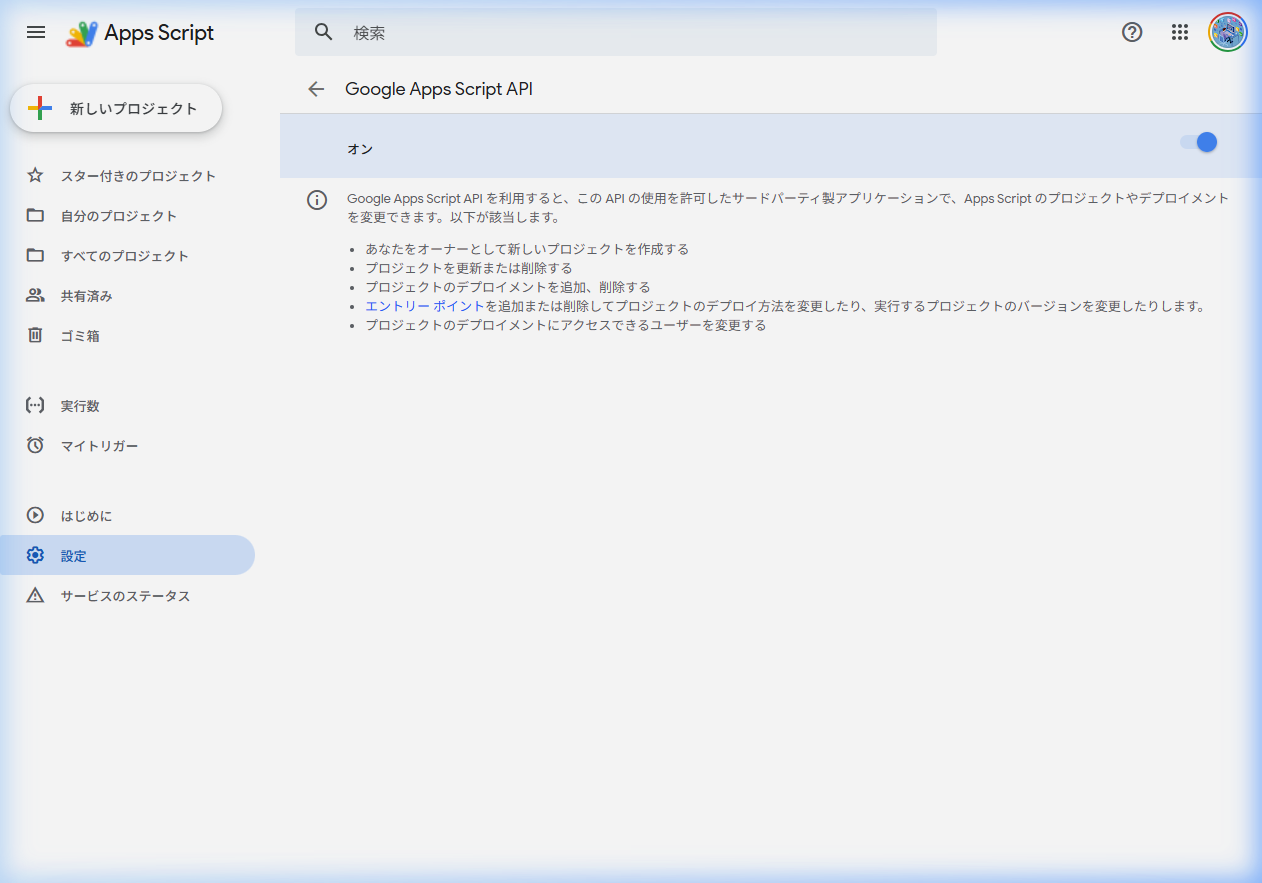Click the Apps Script logo
Viewport: 1262px width, 883px height.
[81, 33]
